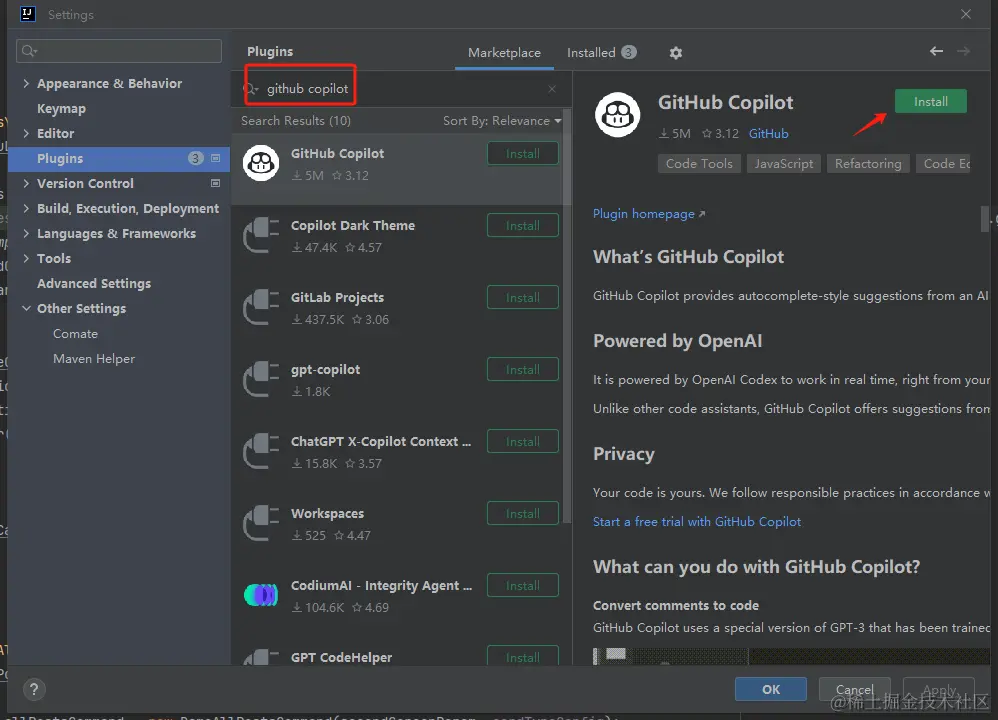Expand Languages & Frameworks section

pyautogui.click(x=26, y=233)
